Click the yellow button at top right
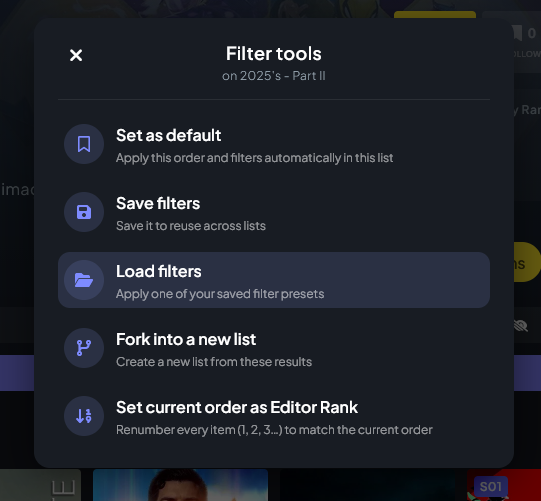The image size is (541, 501). [x=435, y=14]
